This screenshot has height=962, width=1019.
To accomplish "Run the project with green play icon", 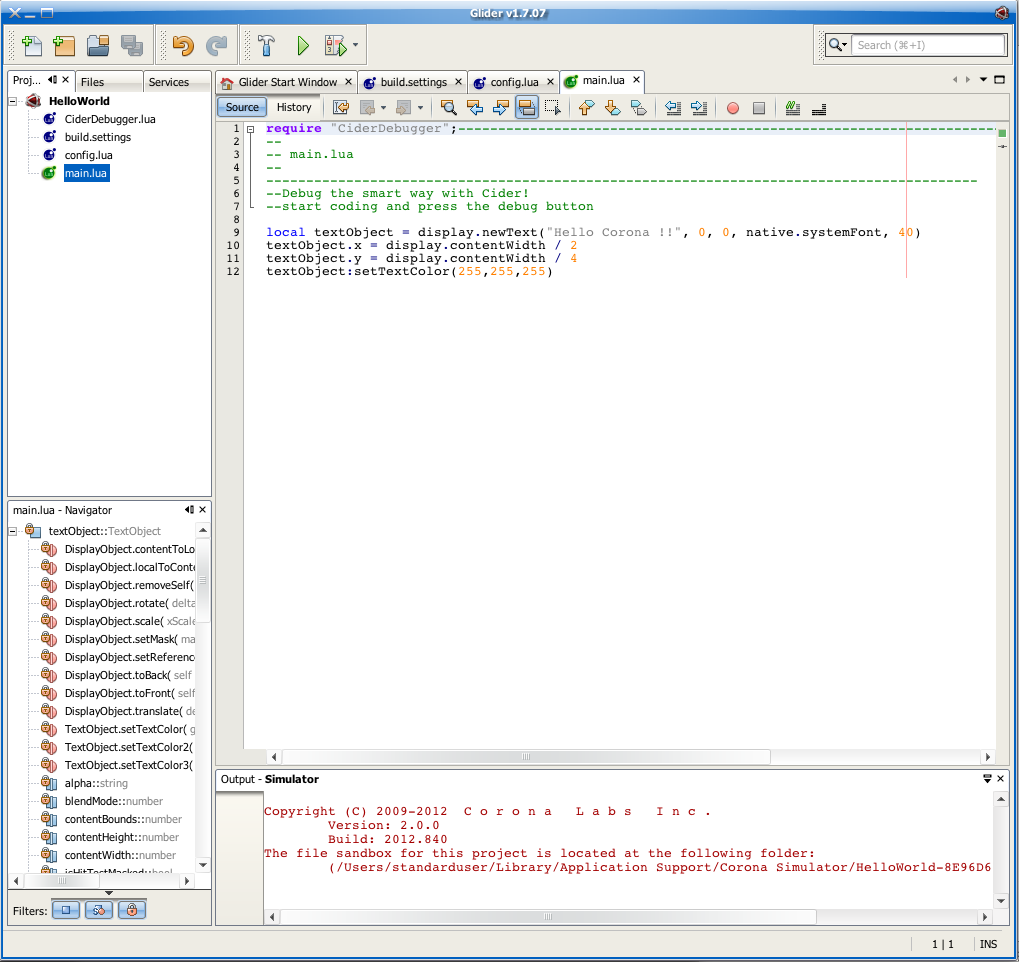I will (302, 45).
